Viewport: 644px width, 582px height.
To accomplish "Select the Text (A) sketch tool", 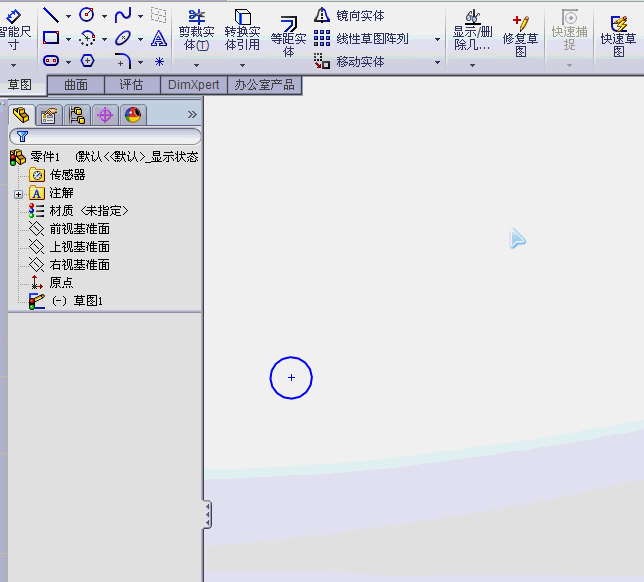I will (159, 38).
